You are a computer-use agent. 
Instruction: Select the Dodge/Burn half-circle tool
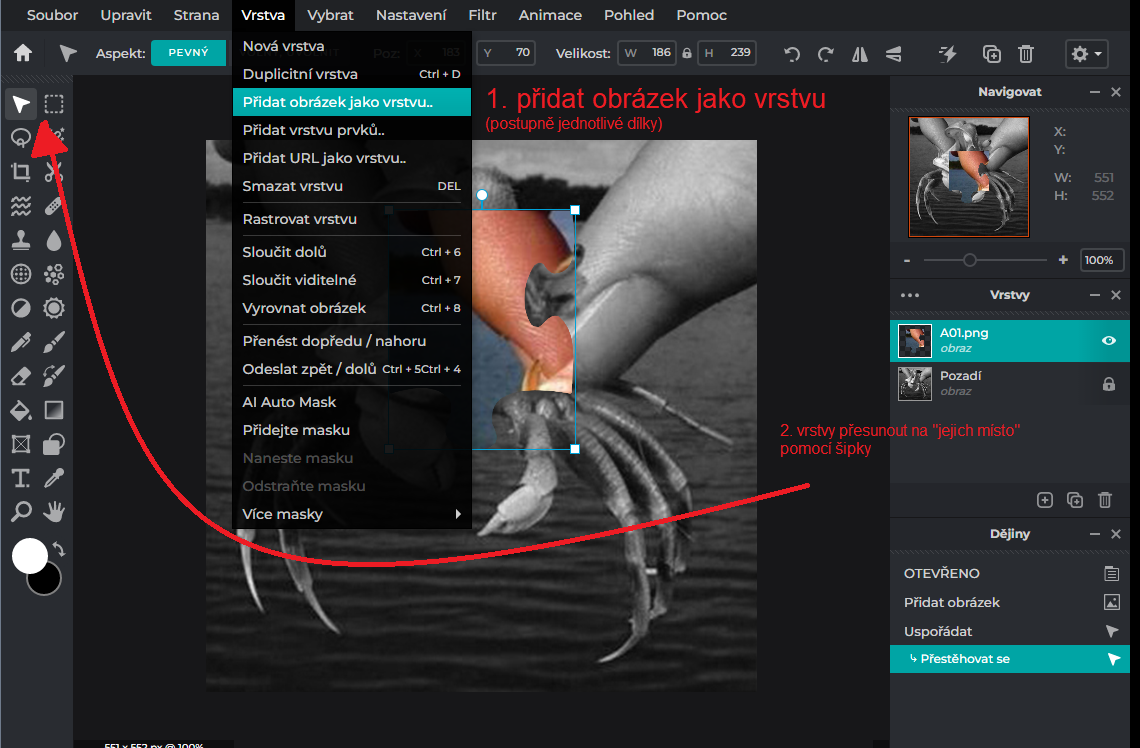21,308
